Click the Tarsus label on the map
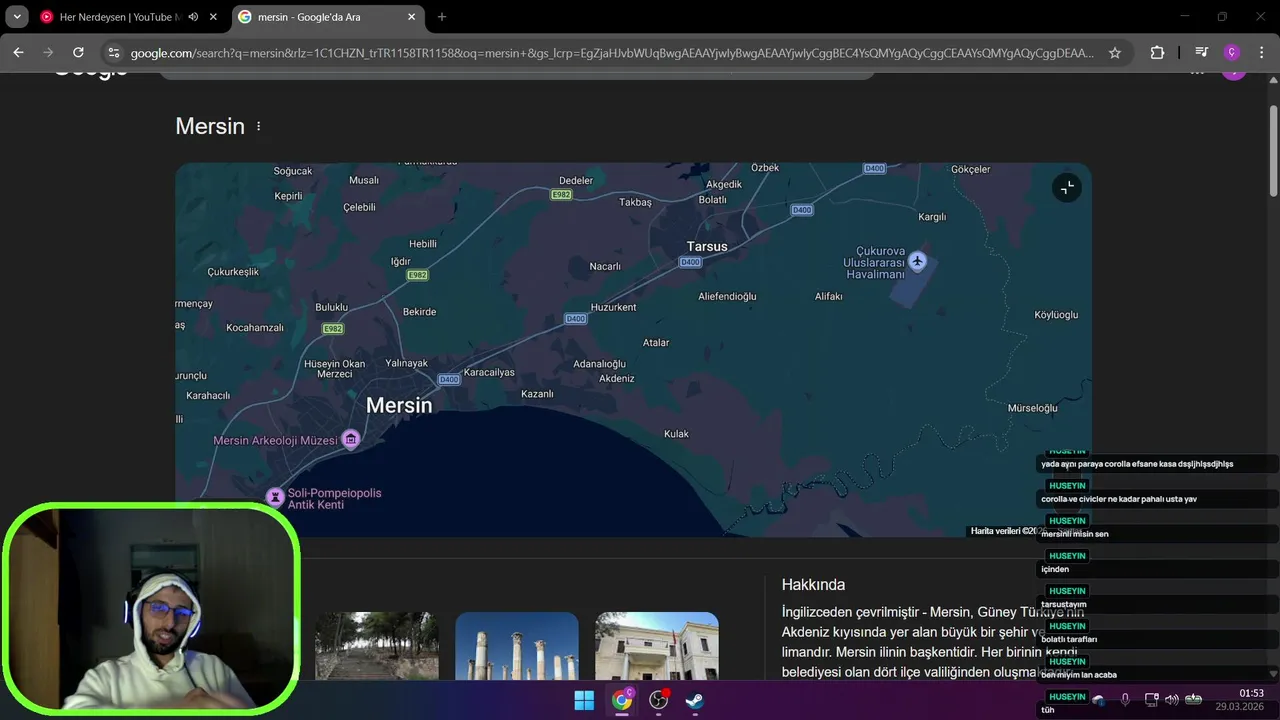The height and width of the screenshot is (720, 1280). pyautogui.click(x=707, y=246)
